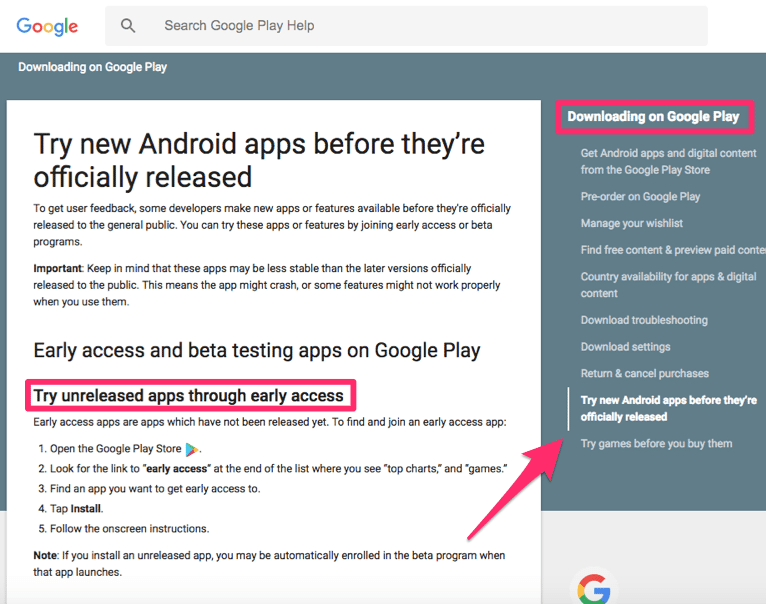
Task: Open Try games before you buy them
Action: coord(656,443)
